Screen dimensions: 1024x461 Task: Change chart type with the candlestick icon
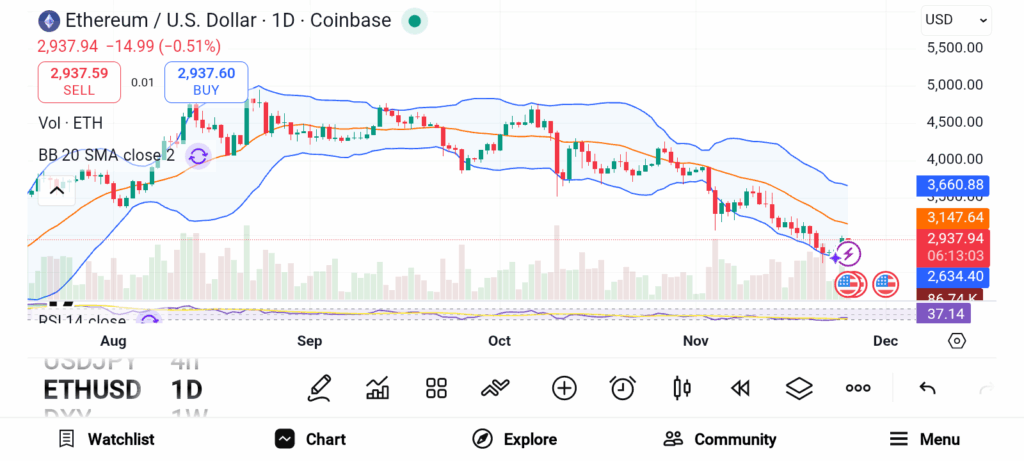coord(682,388)
